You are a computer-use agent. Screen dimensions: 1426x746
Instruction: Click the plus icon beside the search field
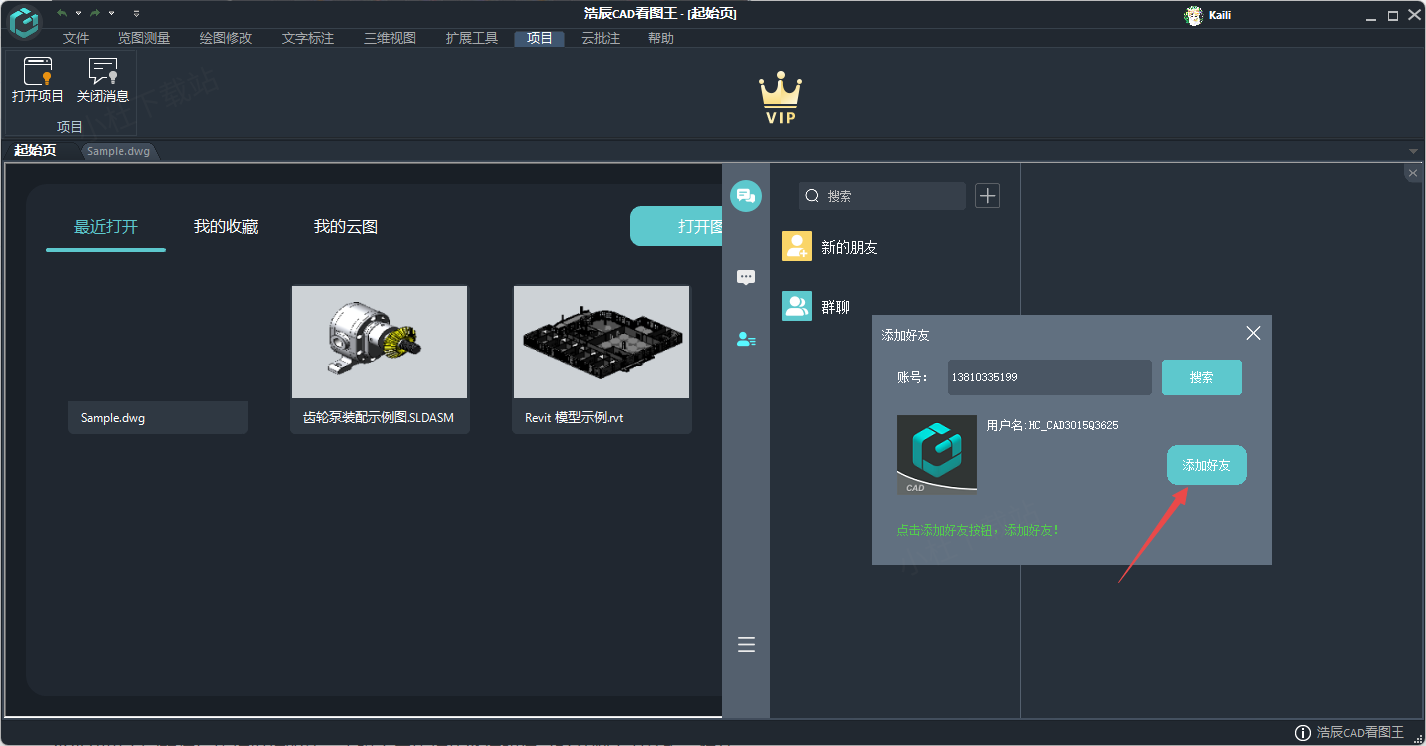tap(988, 196)
